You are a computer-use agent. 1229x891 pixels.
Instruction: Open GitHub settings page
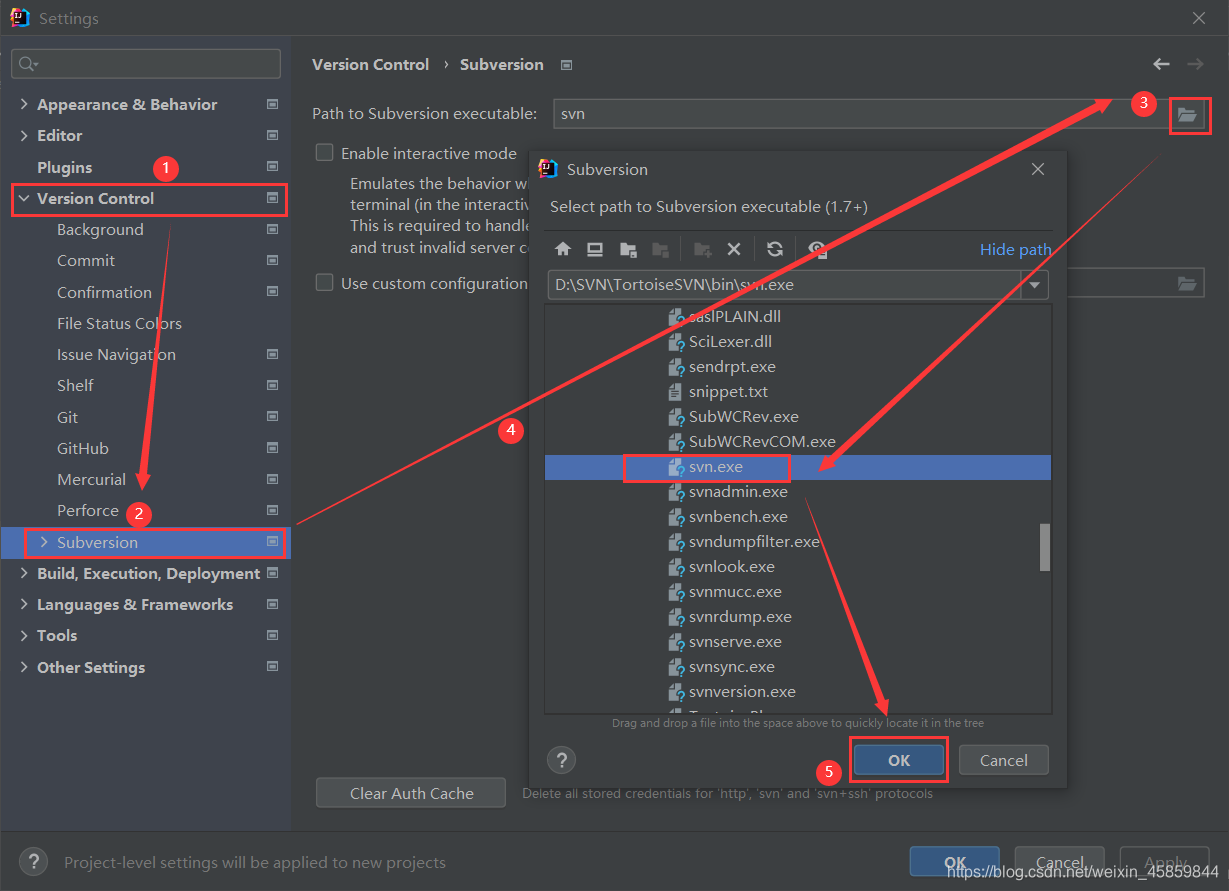coord(83,448)
